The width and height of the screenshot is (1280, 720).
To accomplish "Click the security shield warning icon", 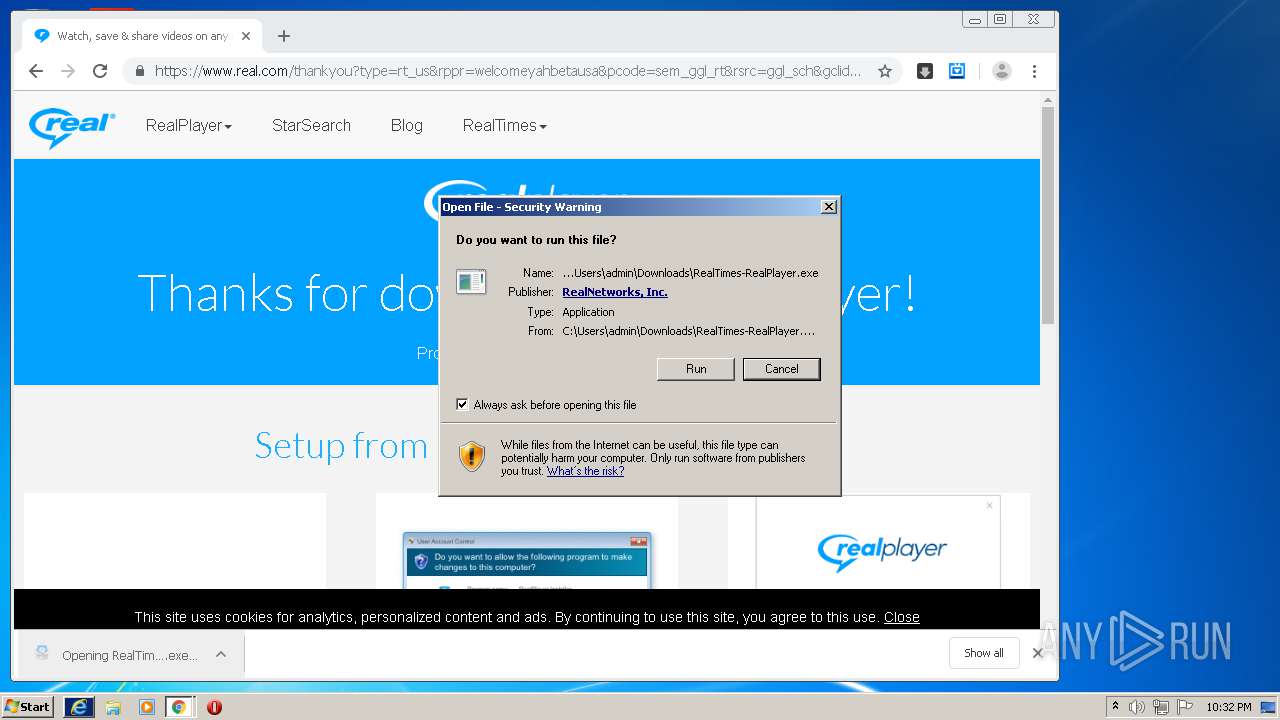I will tap(472, 456).
